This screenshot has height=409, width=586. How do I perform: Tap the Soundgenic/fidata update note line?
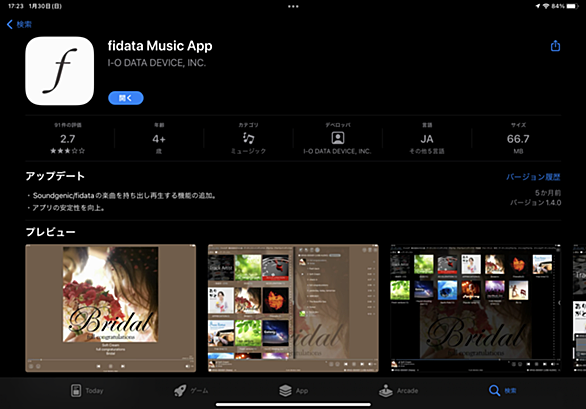click(x=122, y=196)
